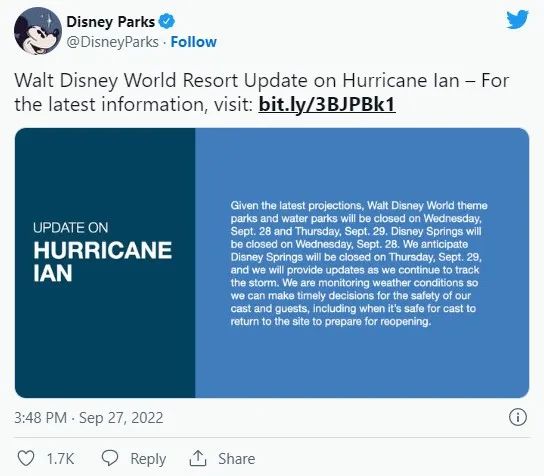Screen dimensions: 544x476
Task: Click the Share text label
Action: pos(237,459)
